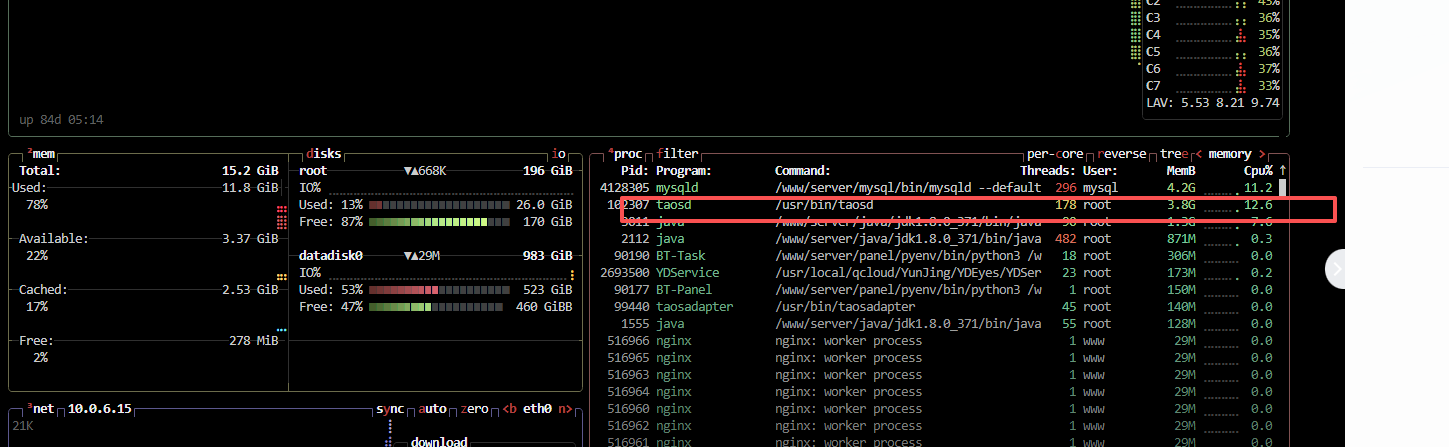Click the right arrow after memory sort
The image size is (1449, 447).
click(x=1262, y=154)
